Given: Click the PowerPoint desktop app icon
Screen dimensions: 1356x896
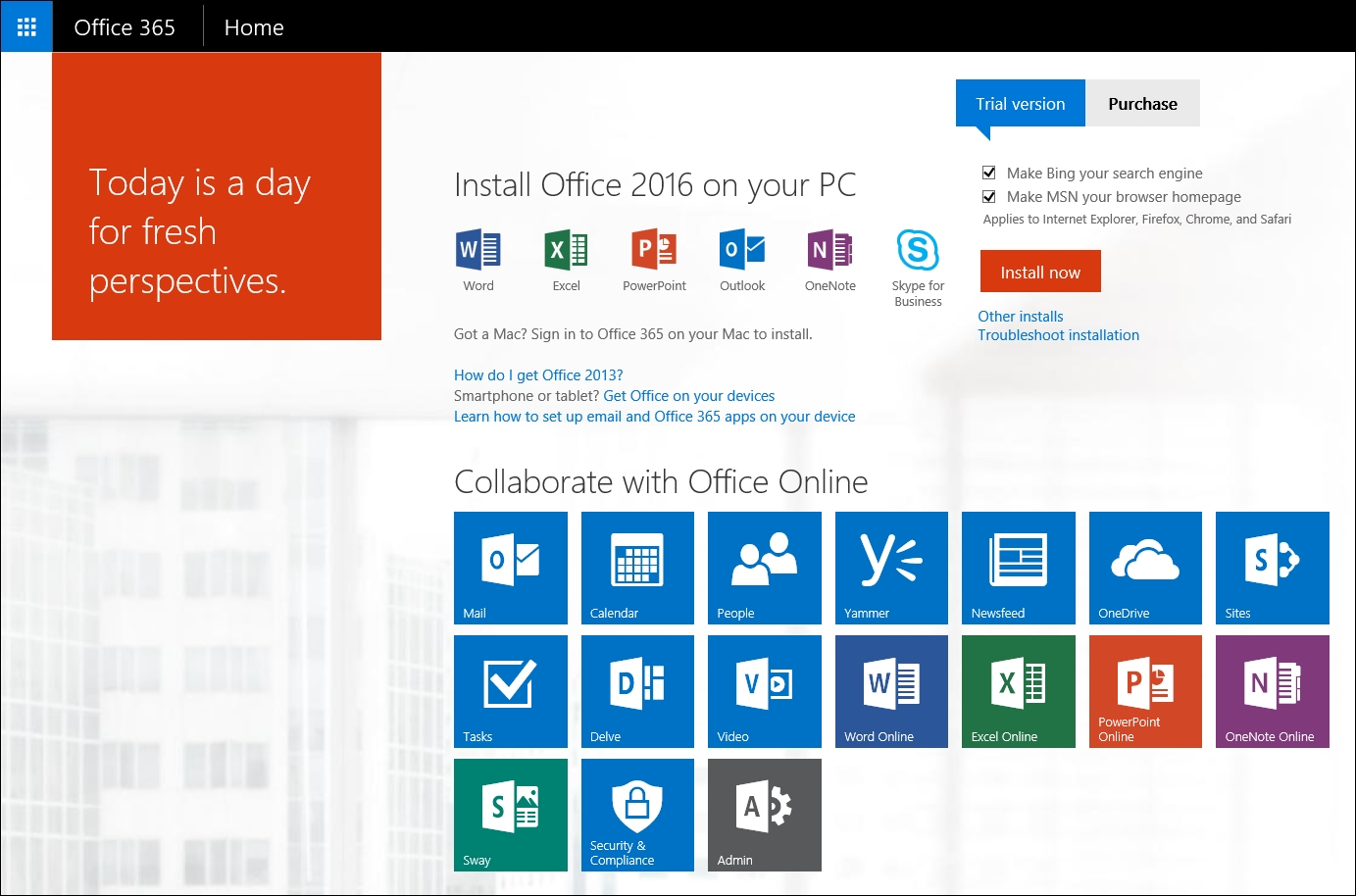Looking at the screenshot, I should tap(654, 250).
